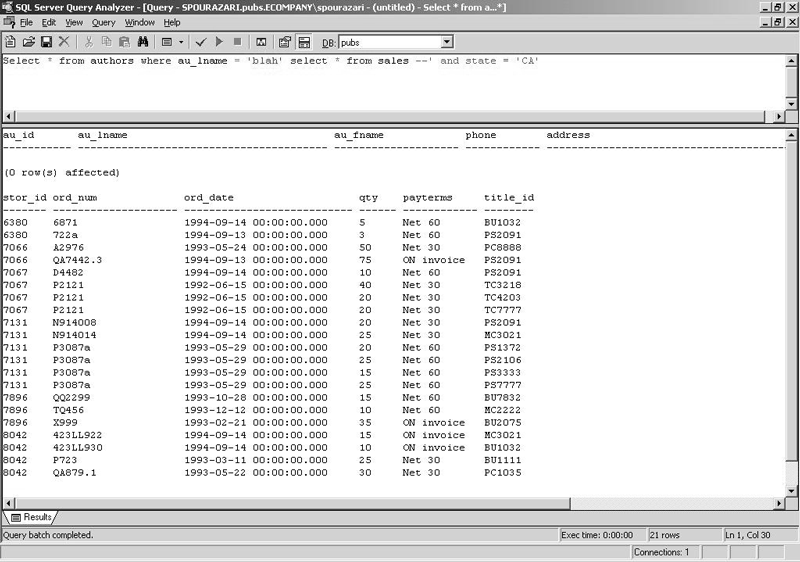
Task: Click title id PC8888
Action: [x=503, y=247]
